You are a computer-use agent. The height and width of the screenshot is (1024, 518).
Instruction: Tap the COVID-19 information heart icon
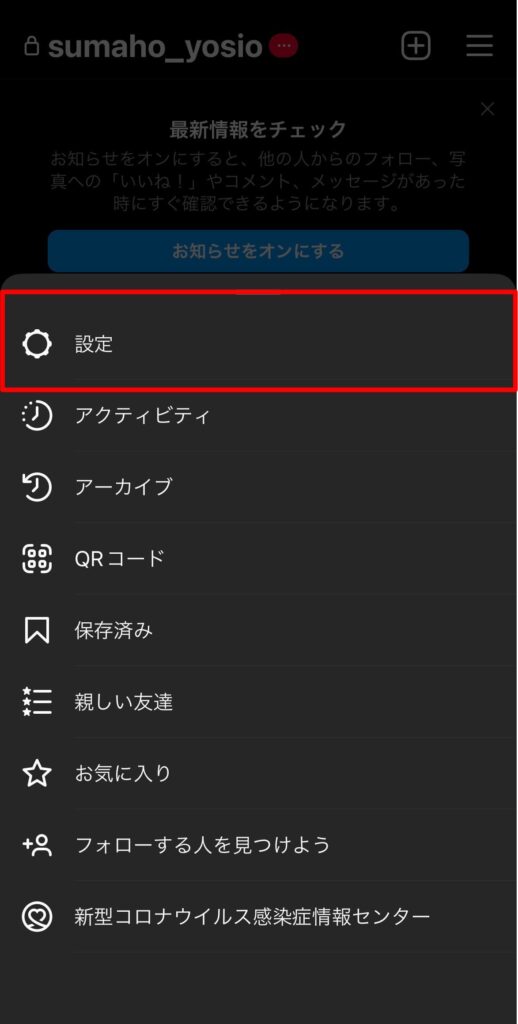pyautogui.click(x=37, y=917)
